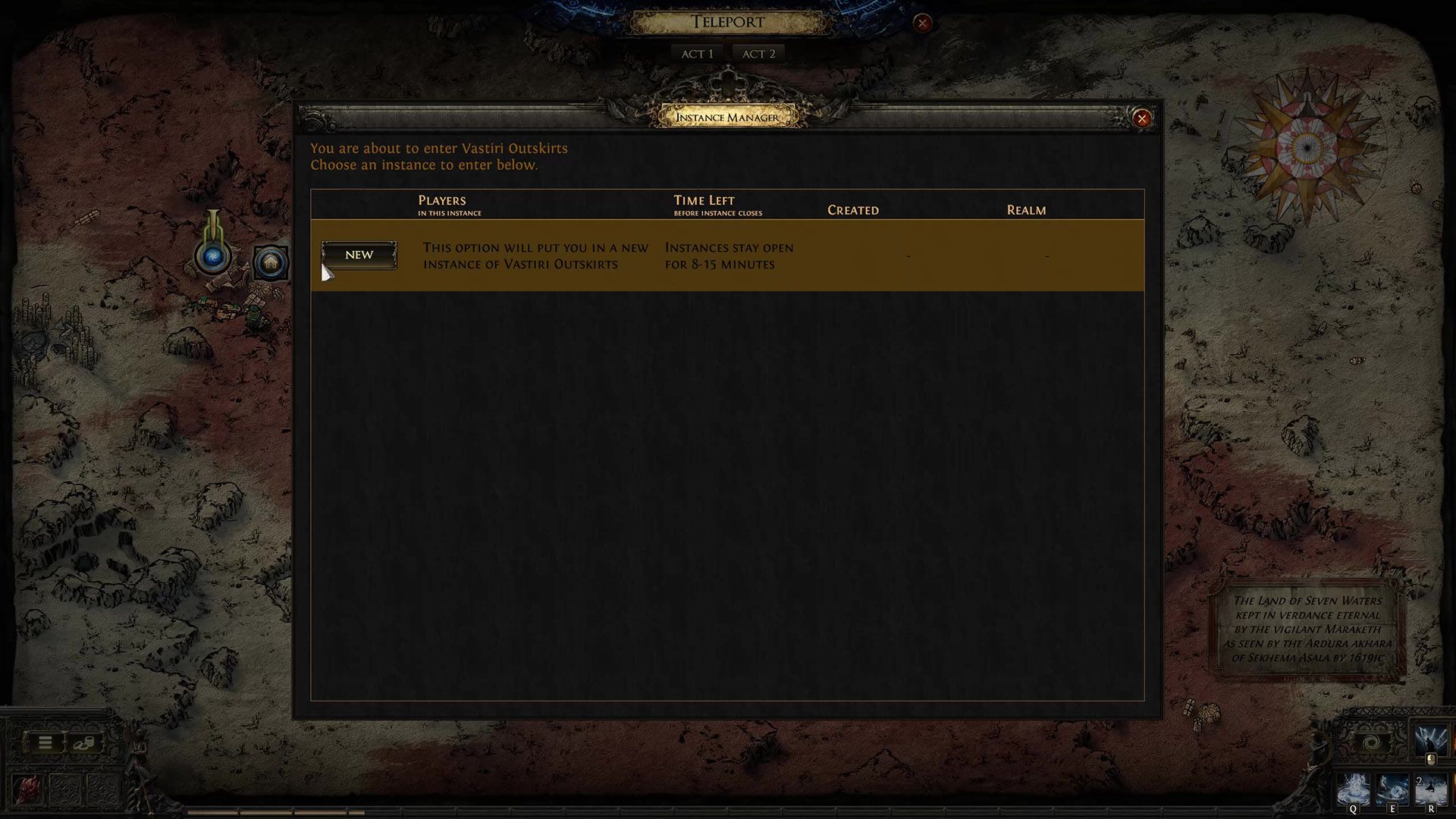This screenshot has height=819, width=1456.
Task: Open the coins and rings shop icon
Action: click(x=83, y=742)
